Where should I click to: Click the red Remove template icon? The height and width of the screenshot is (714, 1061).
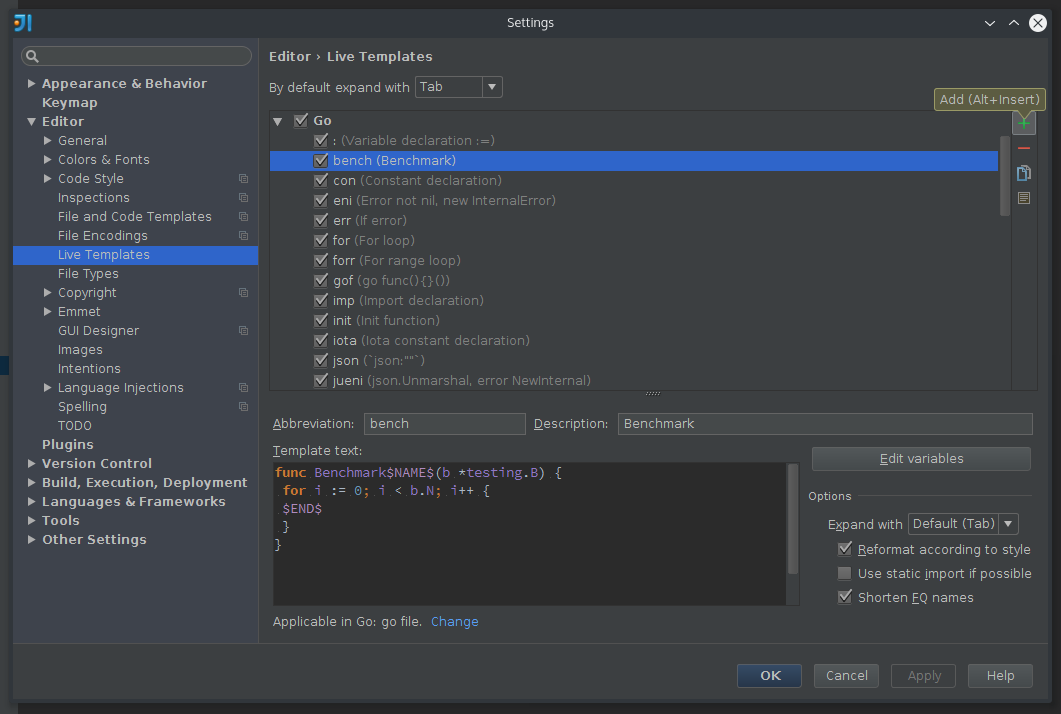(1023, 147)
